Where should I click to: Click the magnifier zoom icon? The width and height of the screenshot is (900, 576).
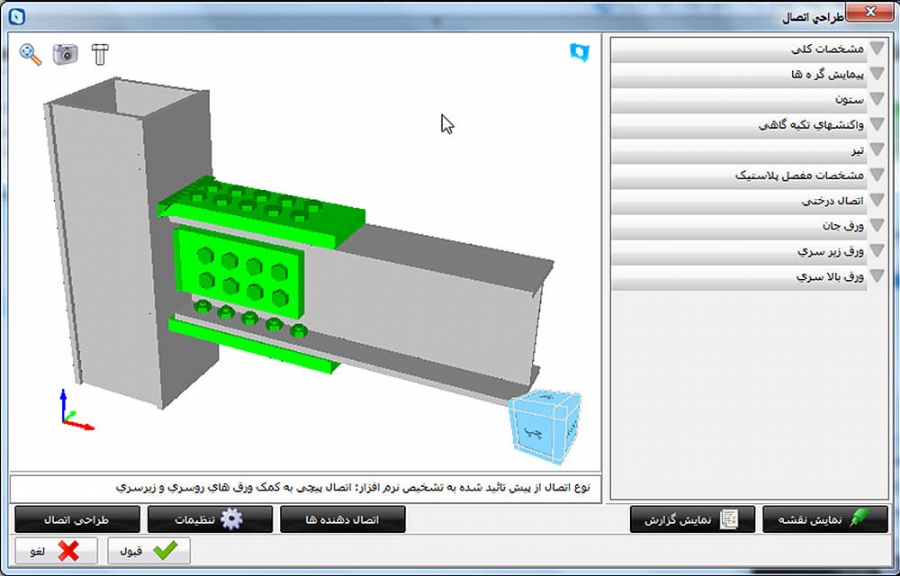tap(31, 54)
